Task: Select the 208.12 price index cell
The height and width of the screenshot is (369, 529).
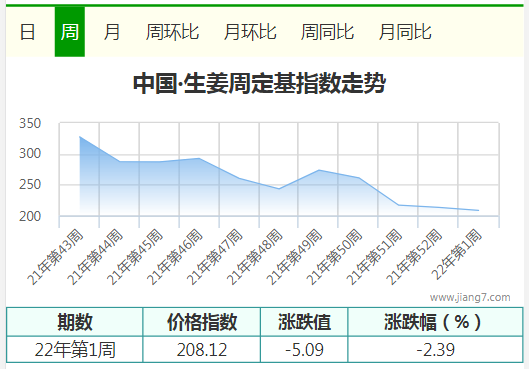Action: click(x=202, y=349)
